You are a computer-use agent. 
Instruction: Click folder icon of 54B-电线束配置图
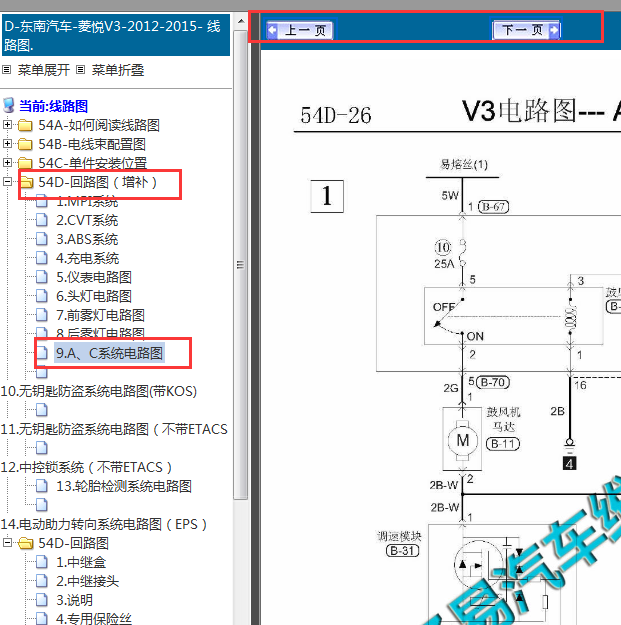click(26, 144)
